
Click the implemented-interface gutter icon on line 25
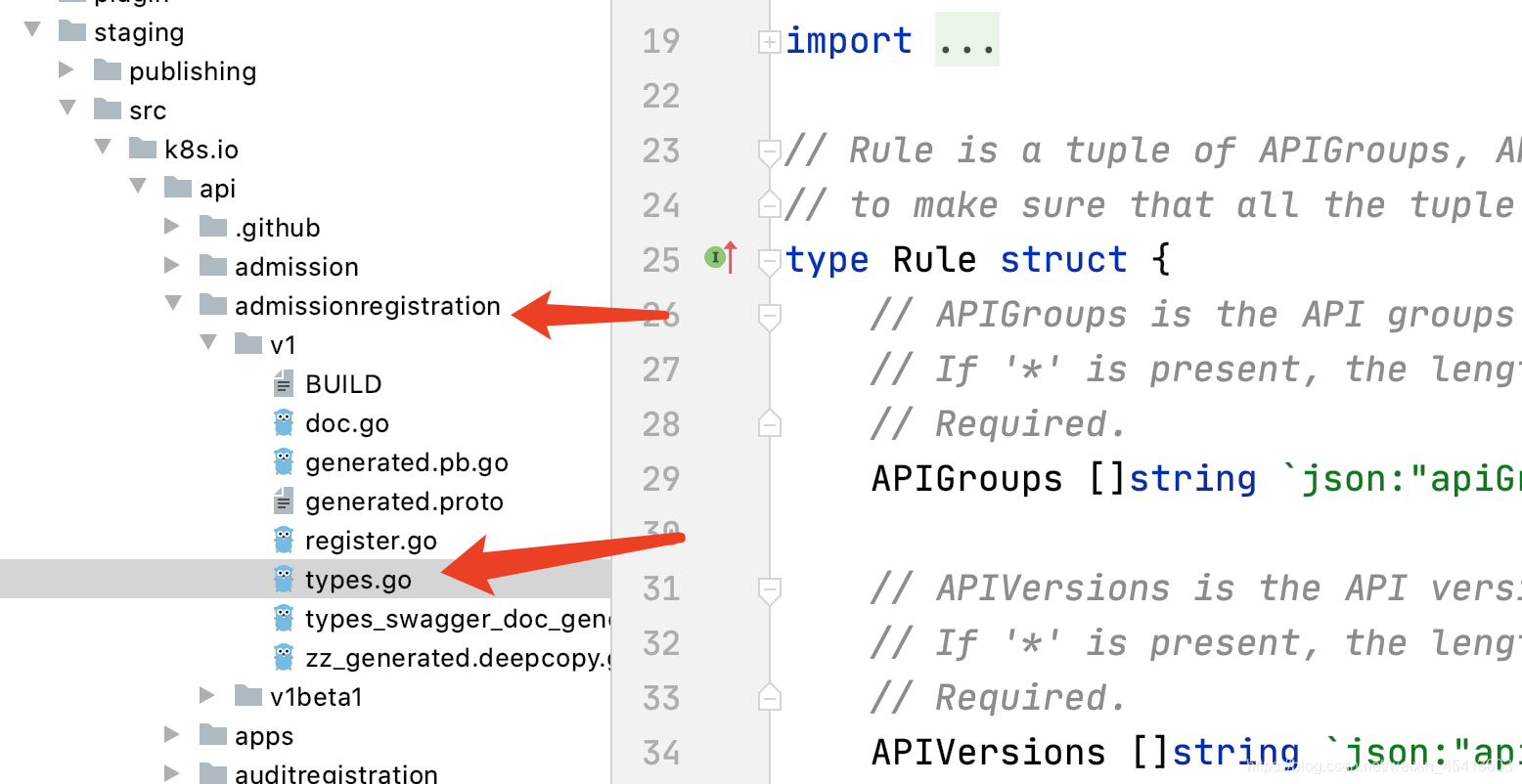[x=721, y=258]
